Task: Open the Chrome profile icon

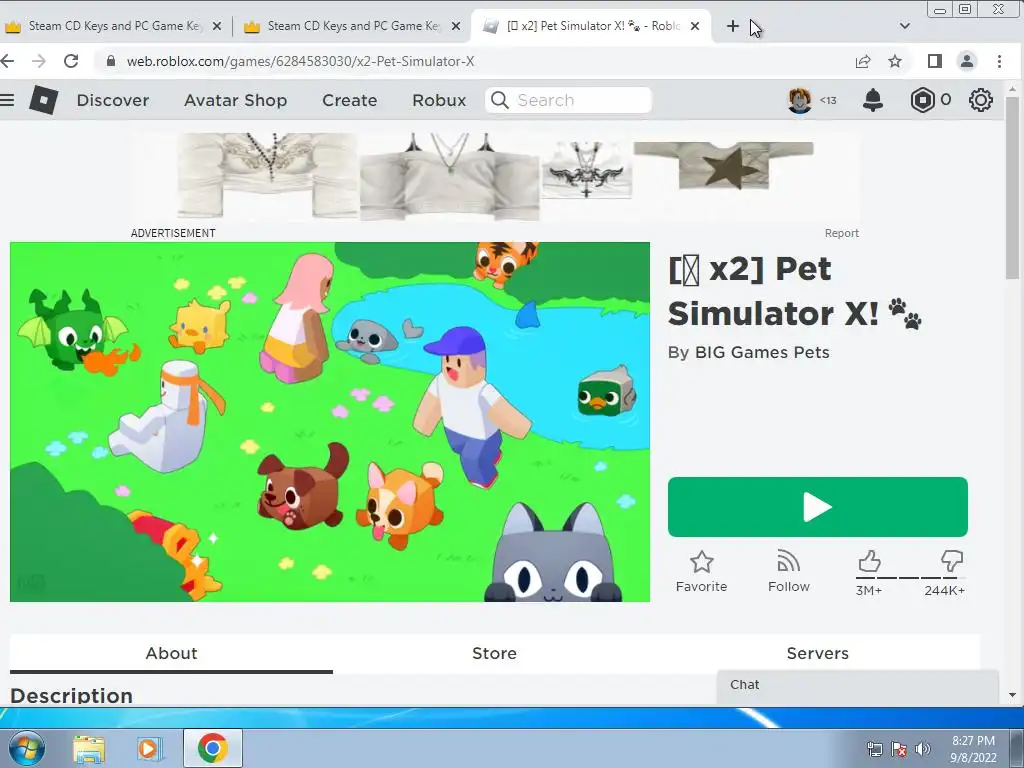Action: coord(967,61)
